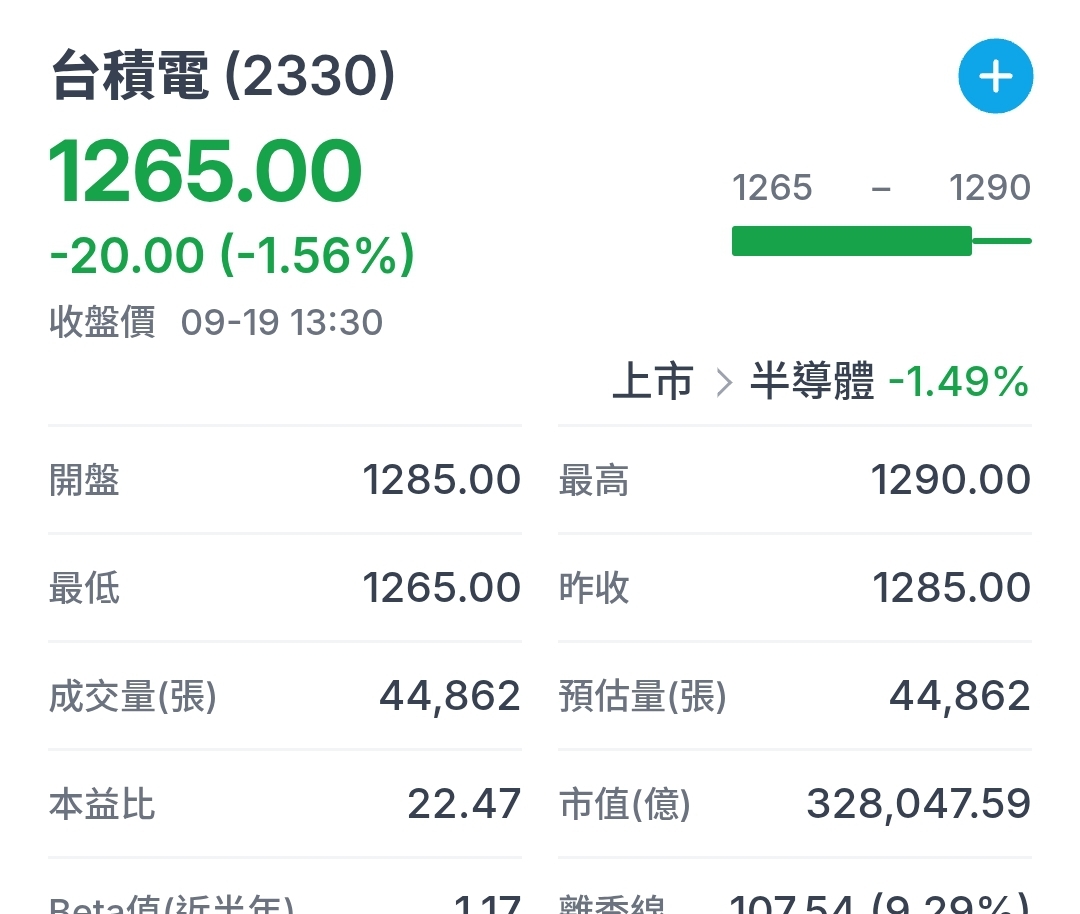The width and height of the screenshot is (1080, 914).
Task: Tap the blue plus add-to-watchlist icon
Action: click(x=995, y=77)
